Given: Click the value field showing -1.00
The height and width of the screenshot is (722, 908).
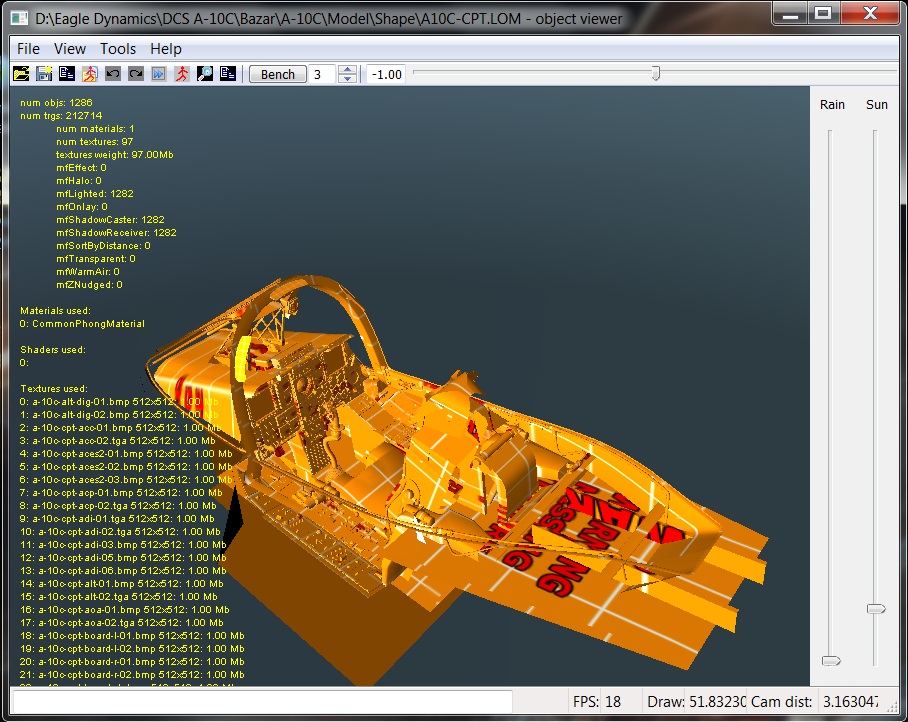Looking at the screenshot, I should tap(386, 74).
